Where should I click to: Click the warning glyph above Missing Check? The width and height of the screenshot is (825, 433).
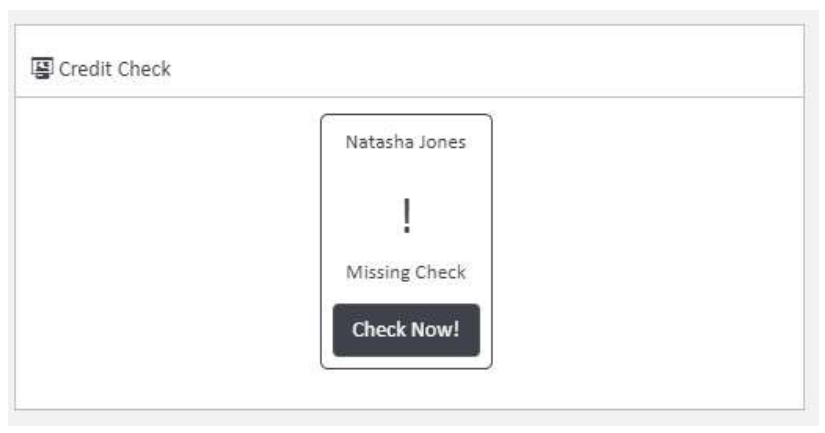pos(406,216)
